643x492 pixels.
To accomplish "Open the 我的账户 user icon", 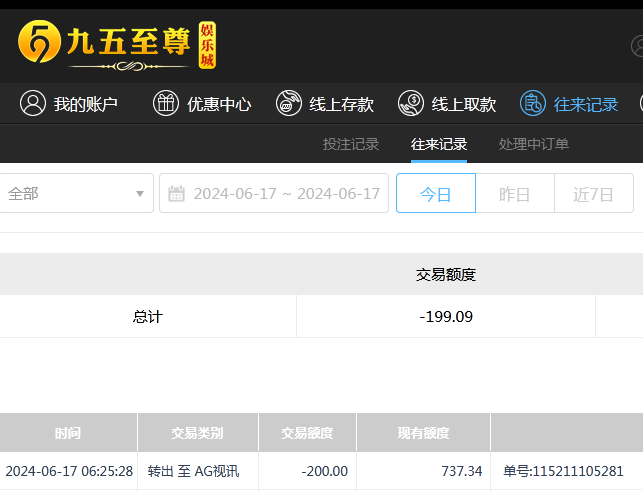I will [33, 103].
